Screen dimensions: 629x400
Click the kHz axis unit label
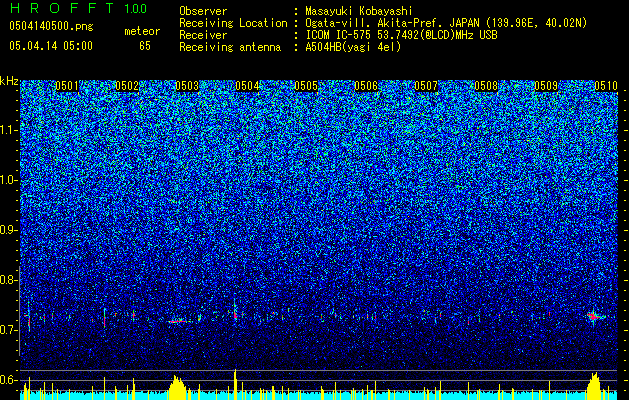9,81
